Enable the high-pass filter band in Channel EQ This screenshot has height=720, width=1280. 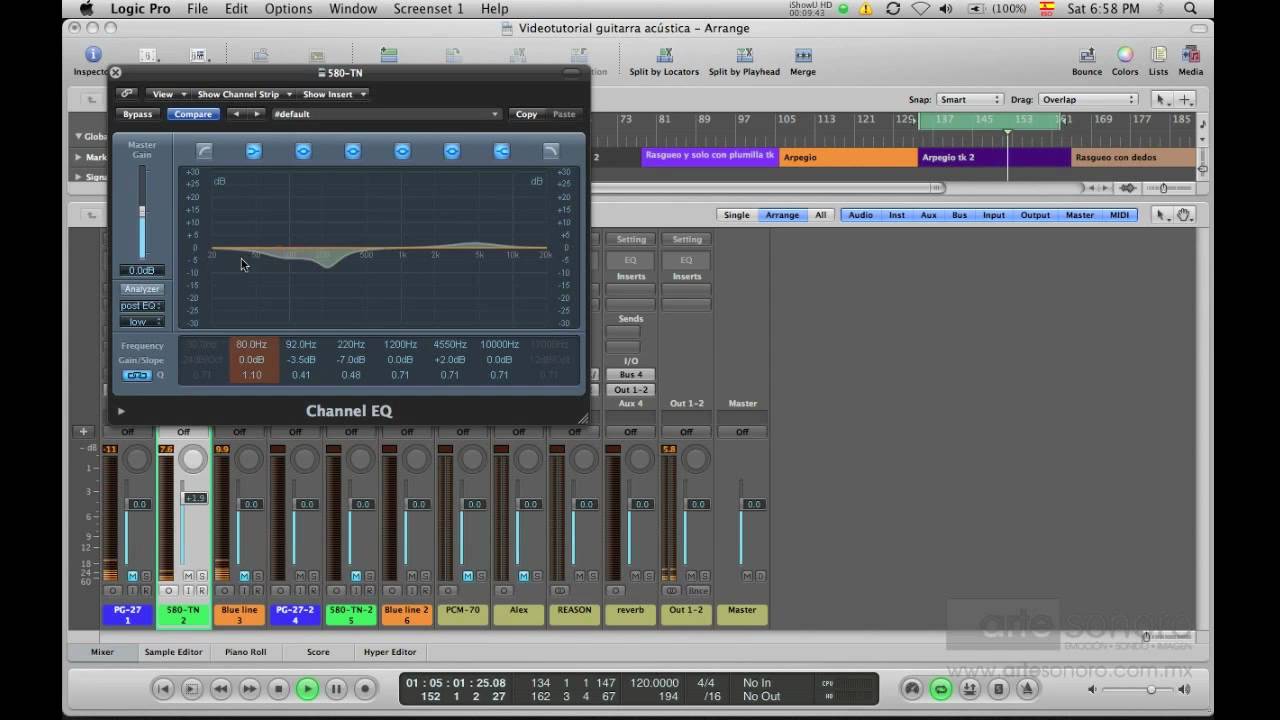(x=204, y=151)
